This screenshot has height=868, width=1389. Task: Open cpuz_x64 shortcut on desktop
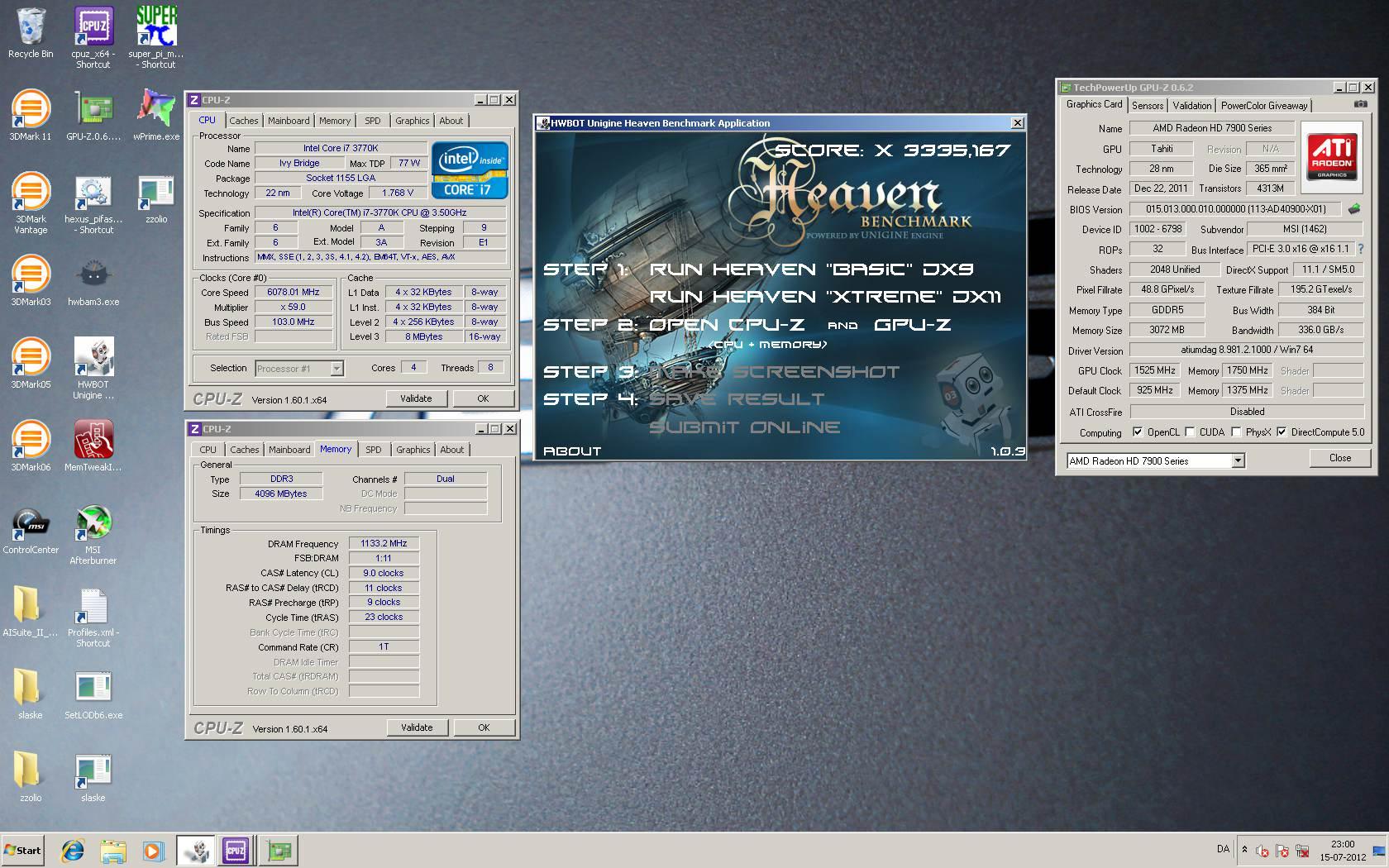pyautogui.click(x=93, y=37)
